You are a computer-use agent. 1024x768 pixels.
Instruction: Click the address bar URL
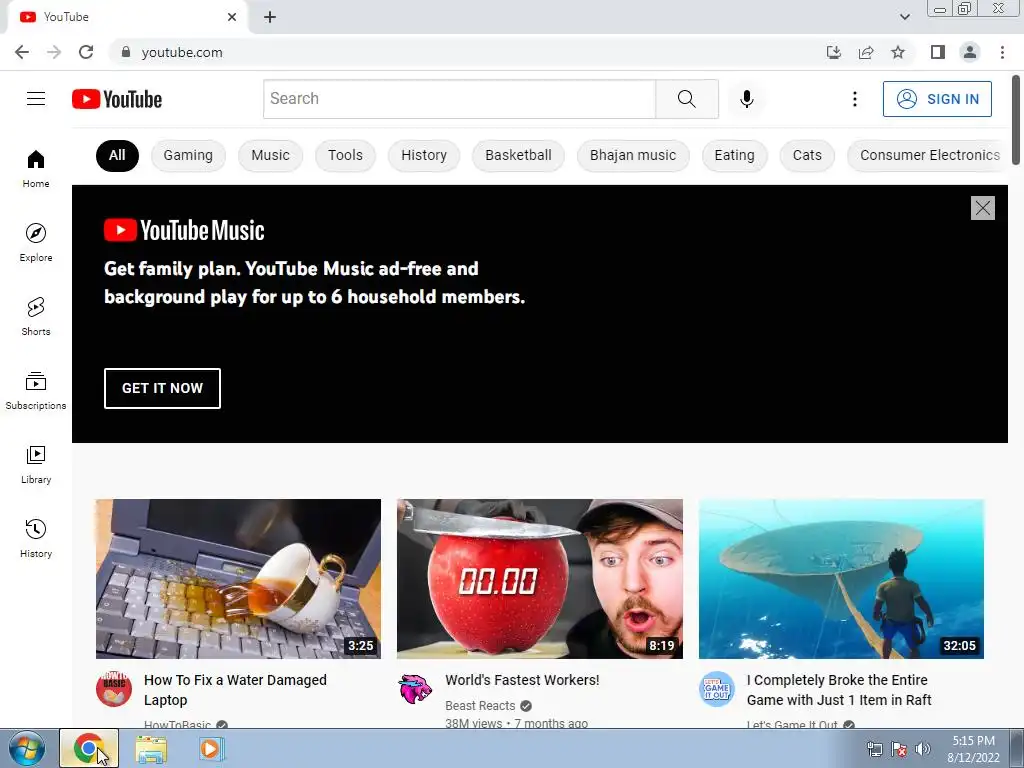point(182,52)
